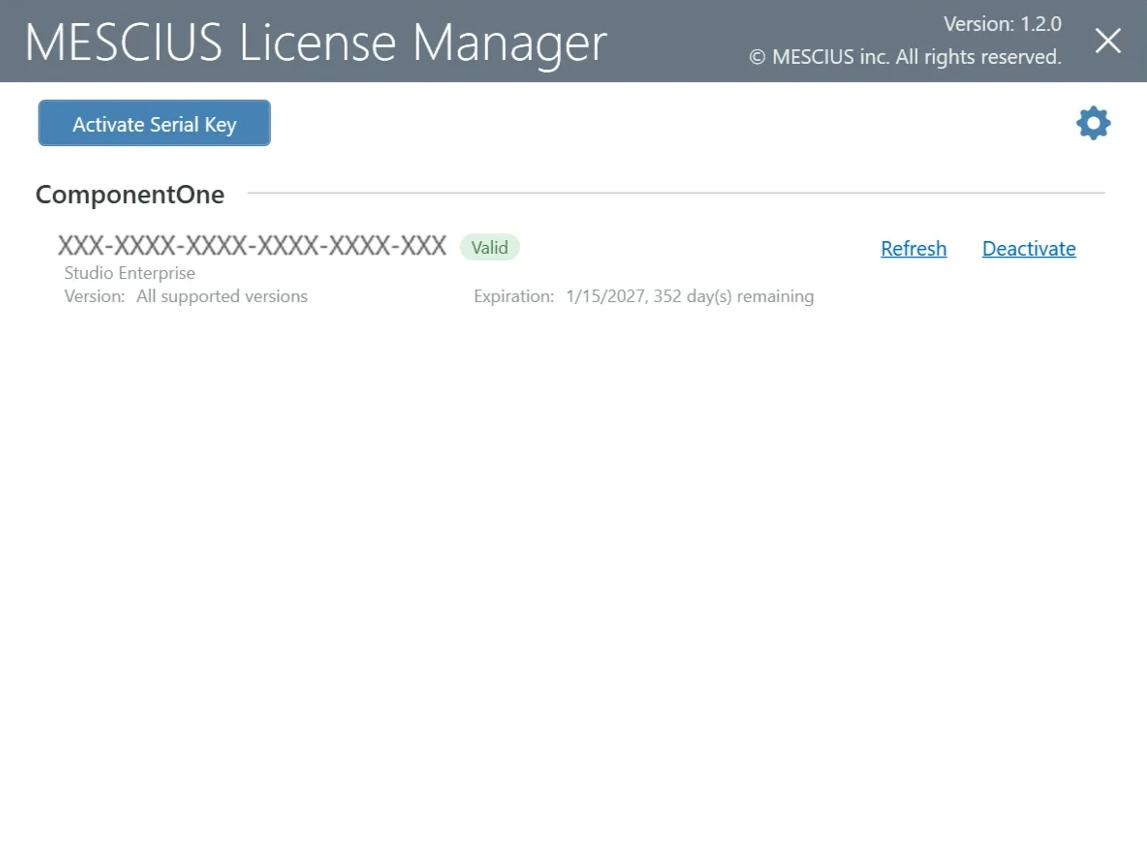
Task: Click the 352 day(s) remaining text
Action: (x=733, y=296)
